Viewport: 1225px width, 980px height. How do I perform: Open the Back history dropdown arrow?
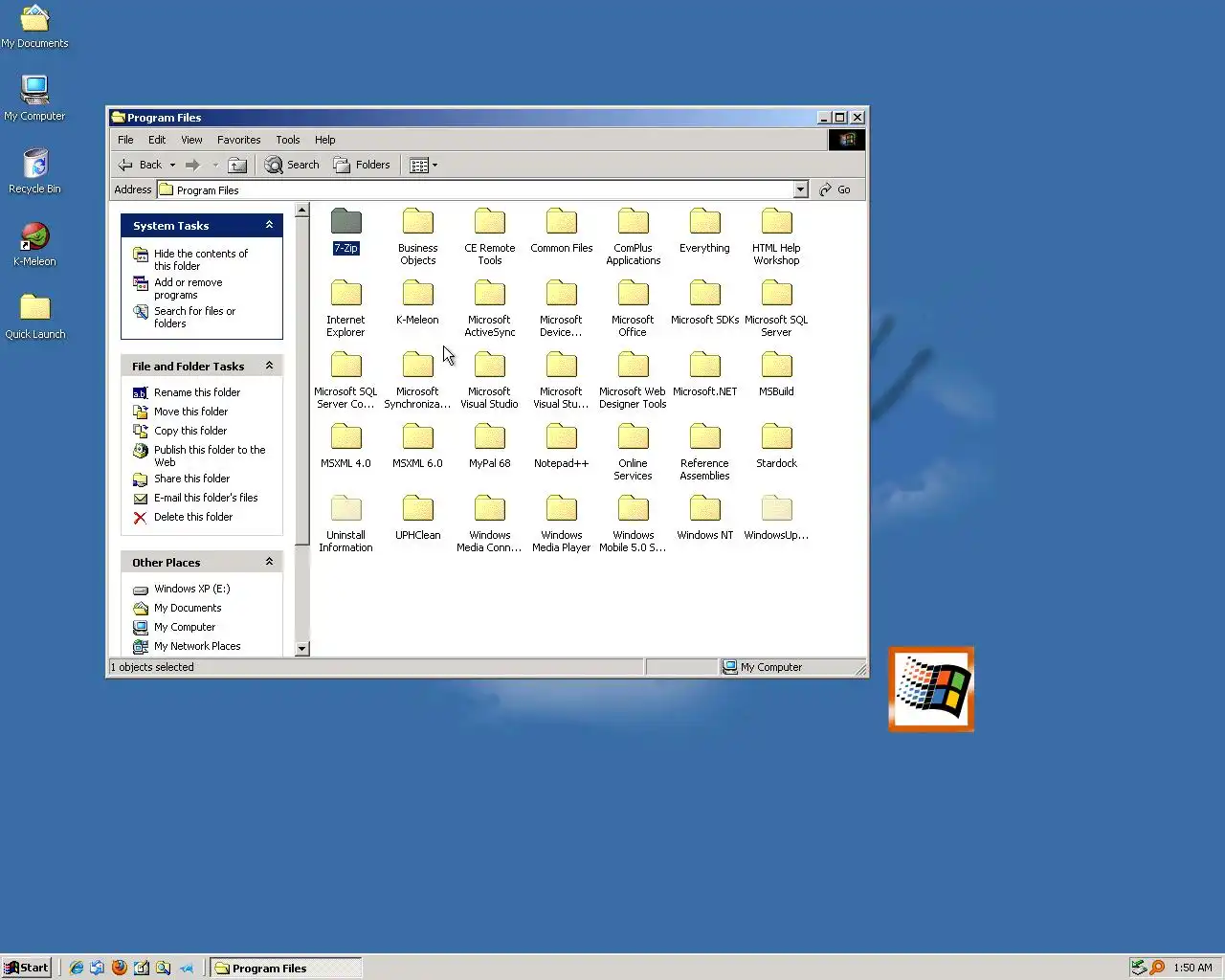click(172, 165)
